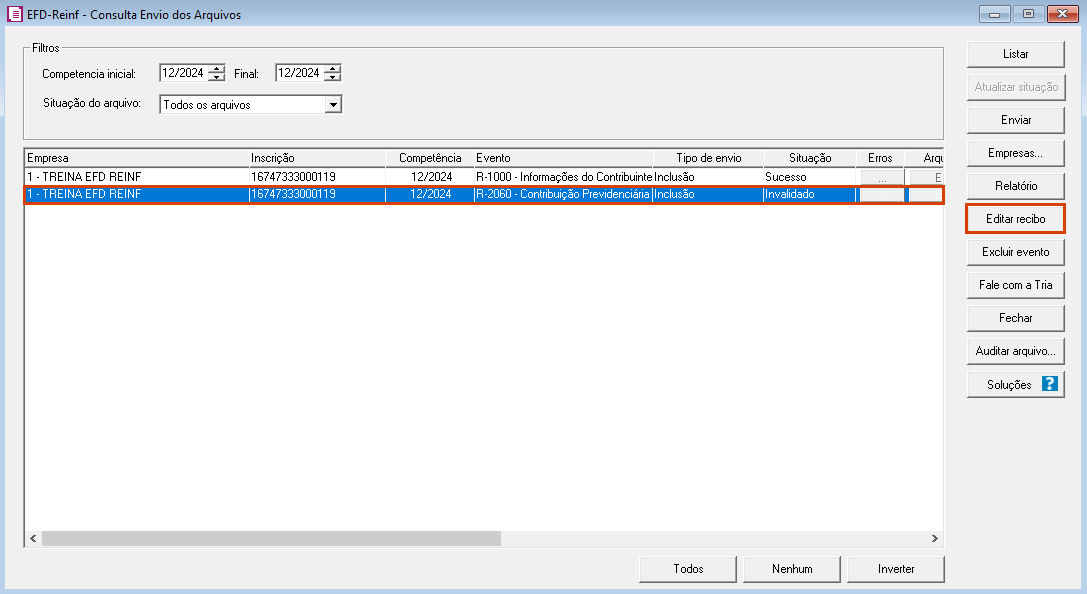Select the R-1000 Informações do Contribuinte row
The height and width of the screenshot is (594, 1087).
coord(484,177)
